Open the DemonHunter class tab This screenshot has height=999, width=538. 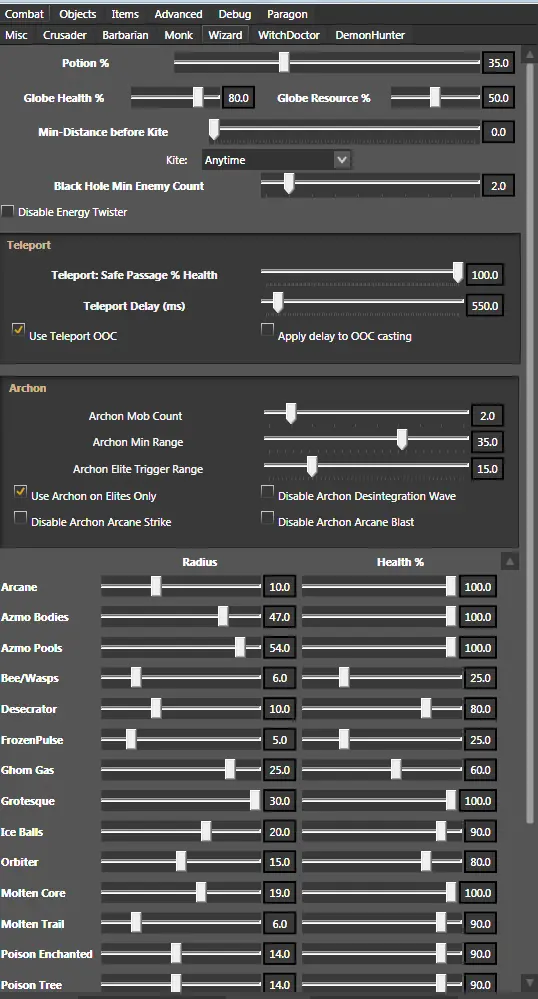click(370, 35)
